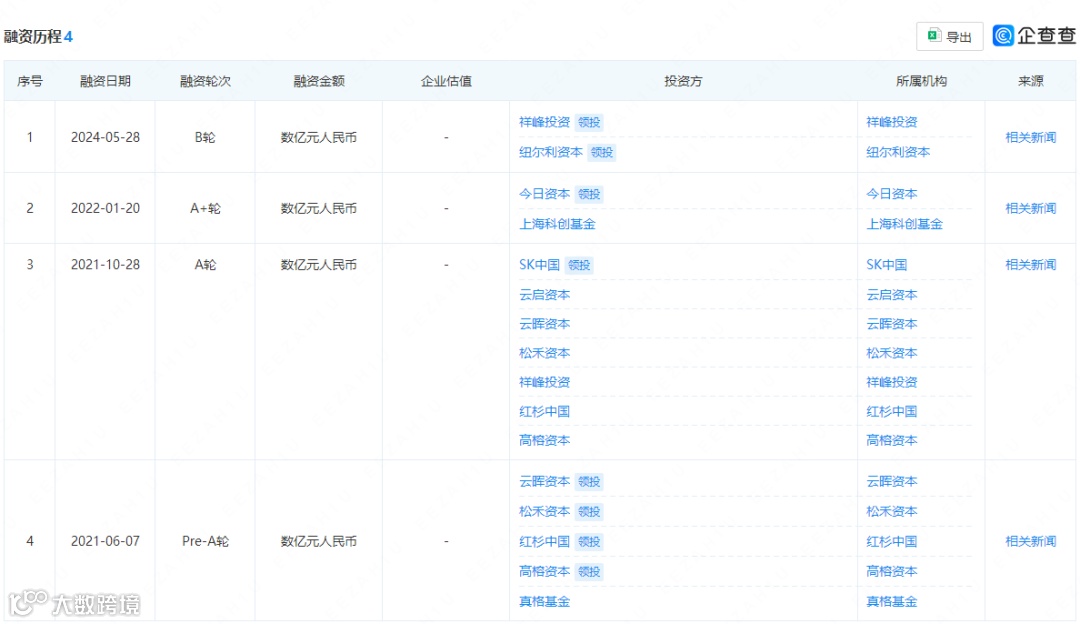Open investor 云晖资本 in Pre-A轮 投资方 list

[x=544, y=481]
